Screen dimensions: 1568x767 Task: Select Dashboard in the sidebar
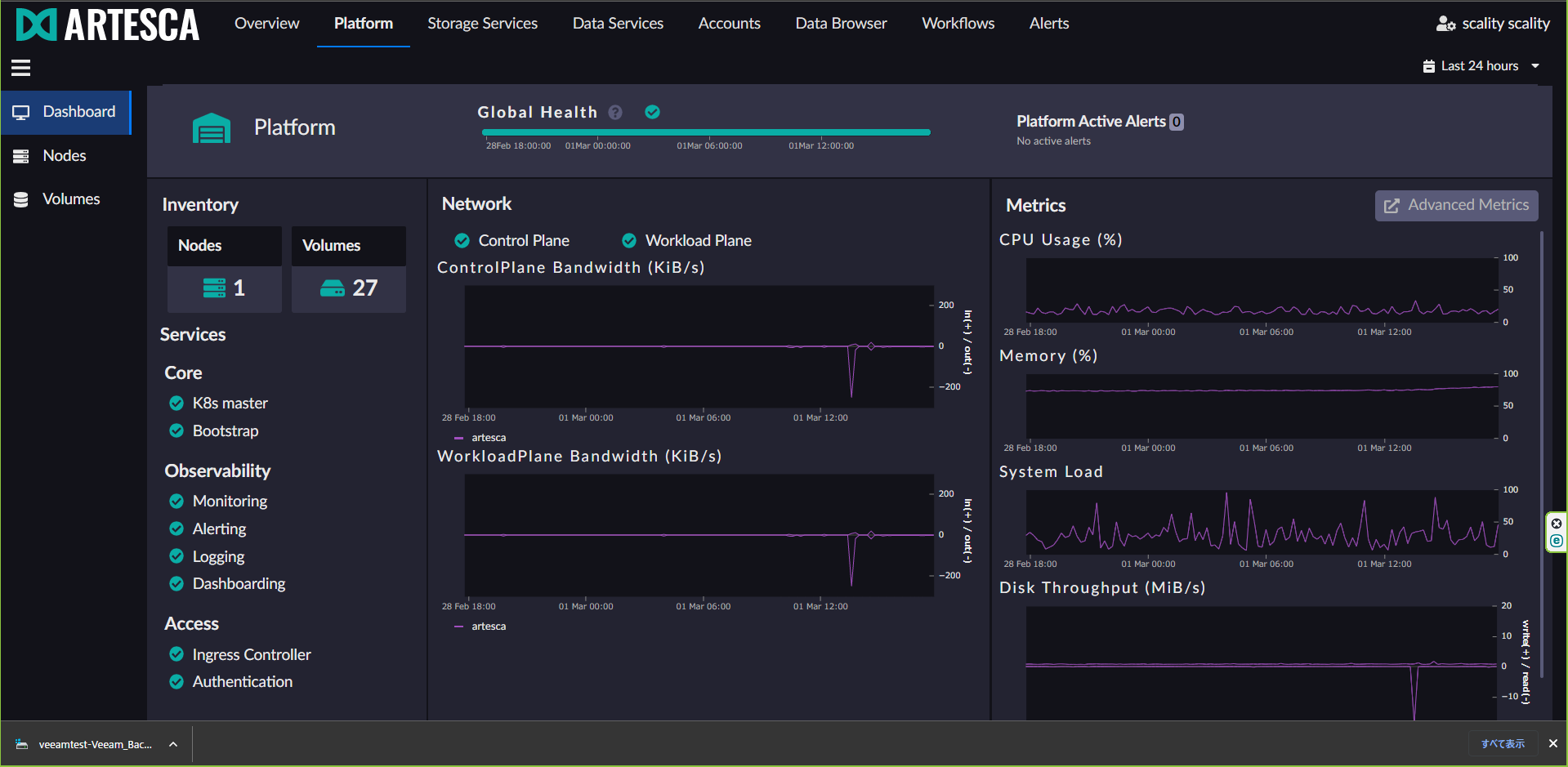66,112
